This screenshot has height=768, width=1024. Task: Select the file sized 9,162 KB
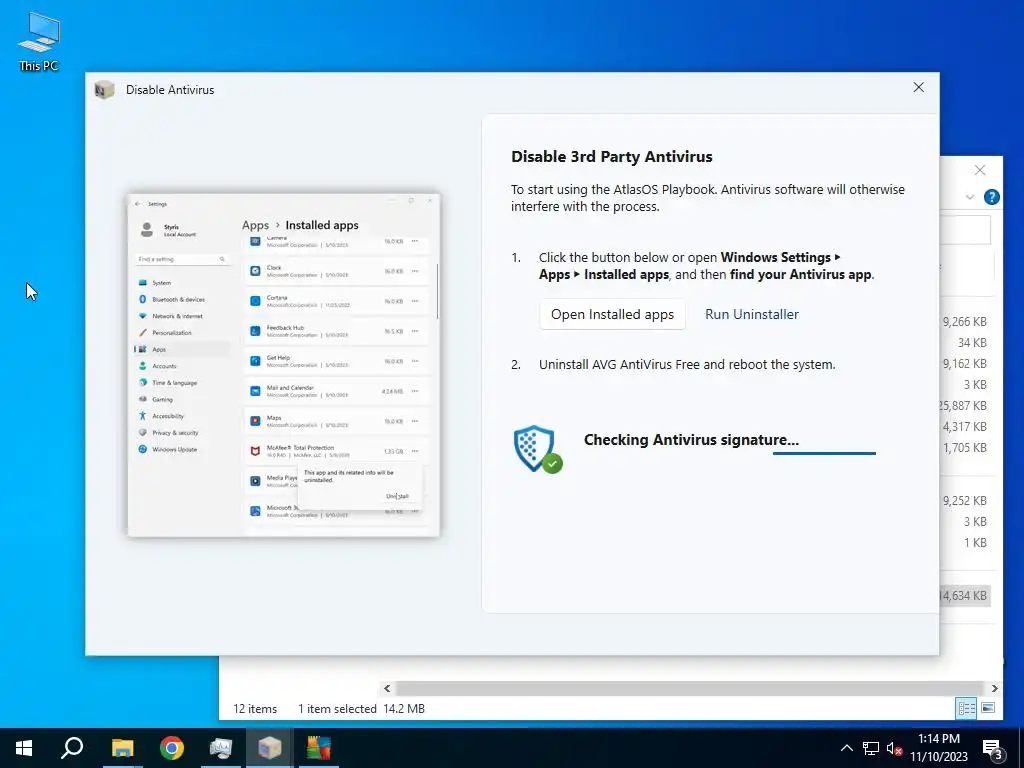click(x=965, y=364)
